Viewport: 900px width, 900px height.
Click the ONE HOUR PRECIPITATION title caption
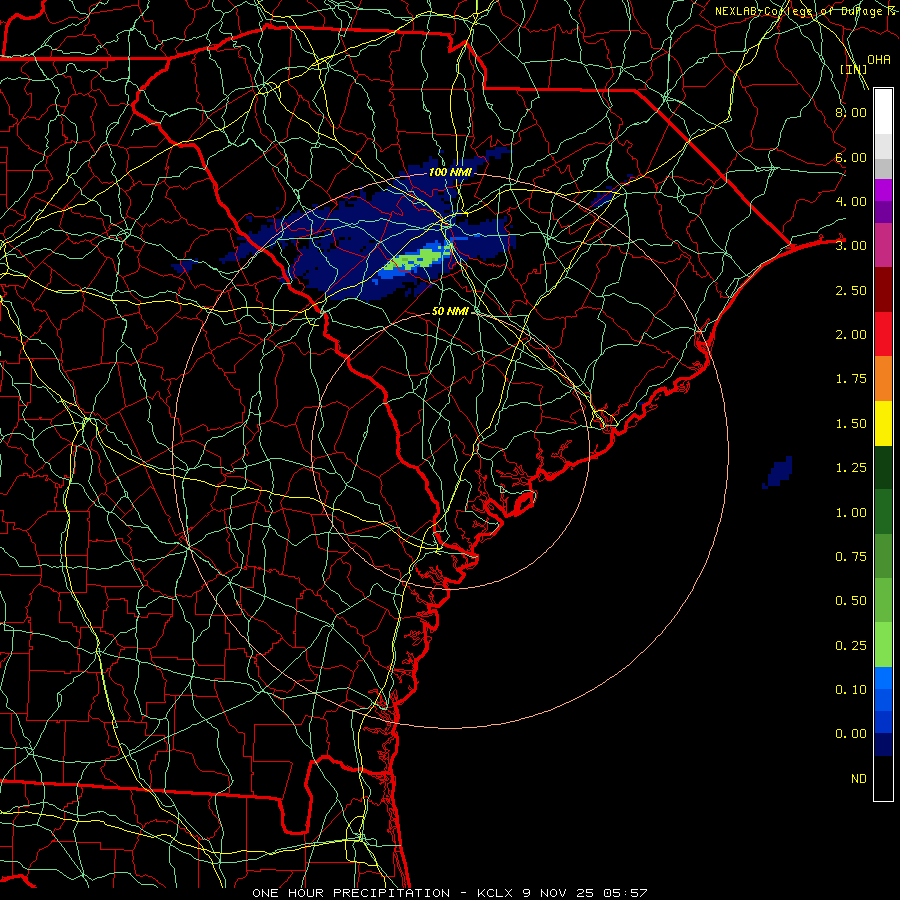click(x=449, y=893)
